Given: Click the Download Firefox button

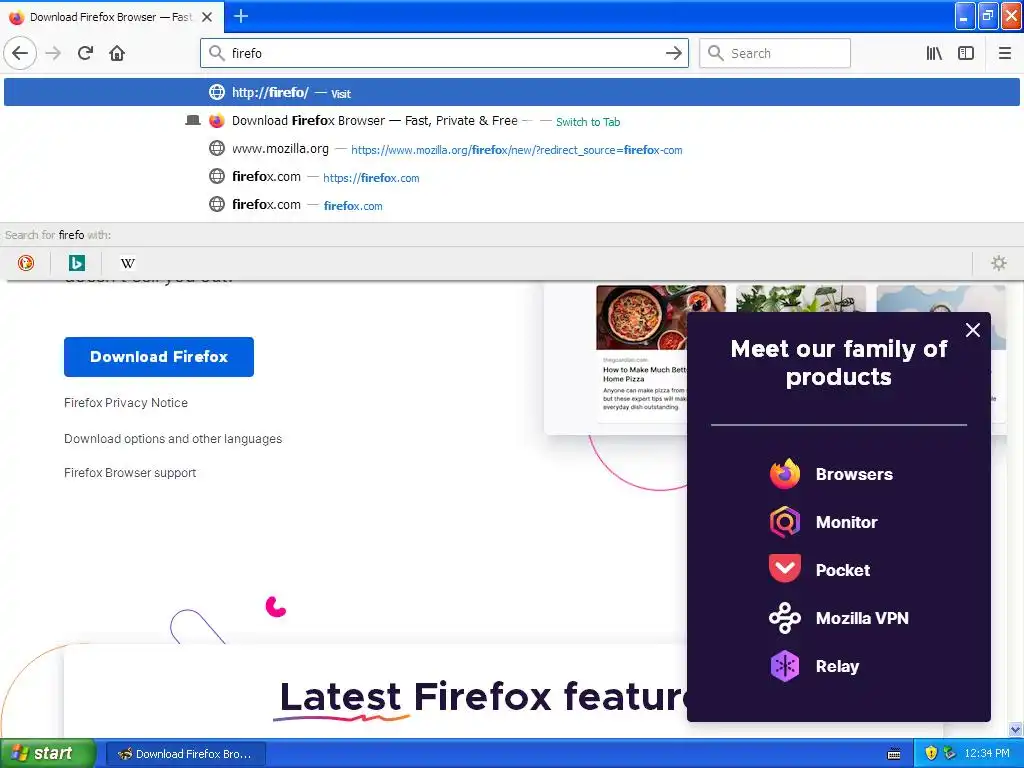Looking at the screenshot, I should pos(159,357).
